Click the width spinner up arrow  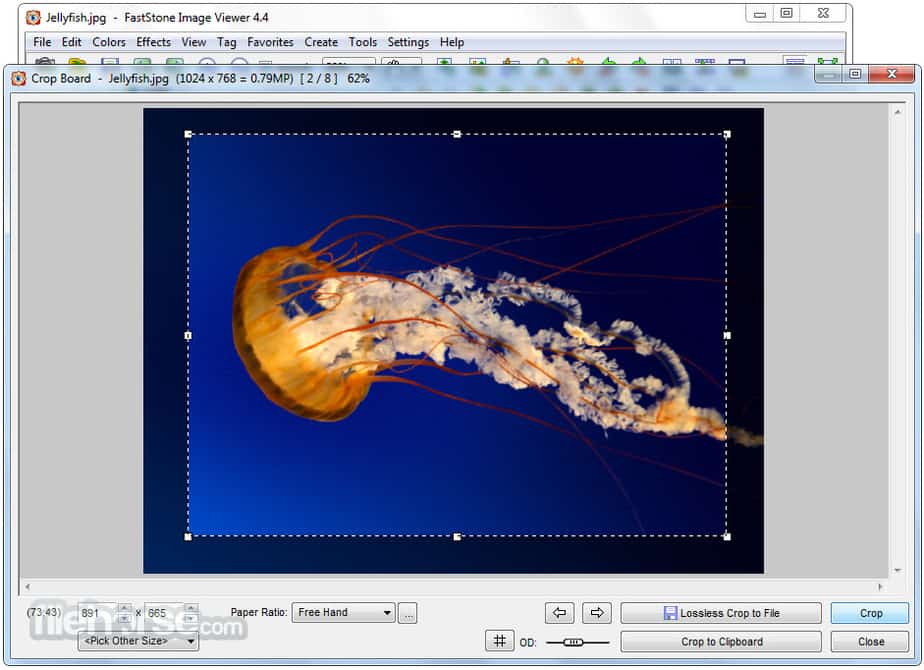tap(125, 607)
